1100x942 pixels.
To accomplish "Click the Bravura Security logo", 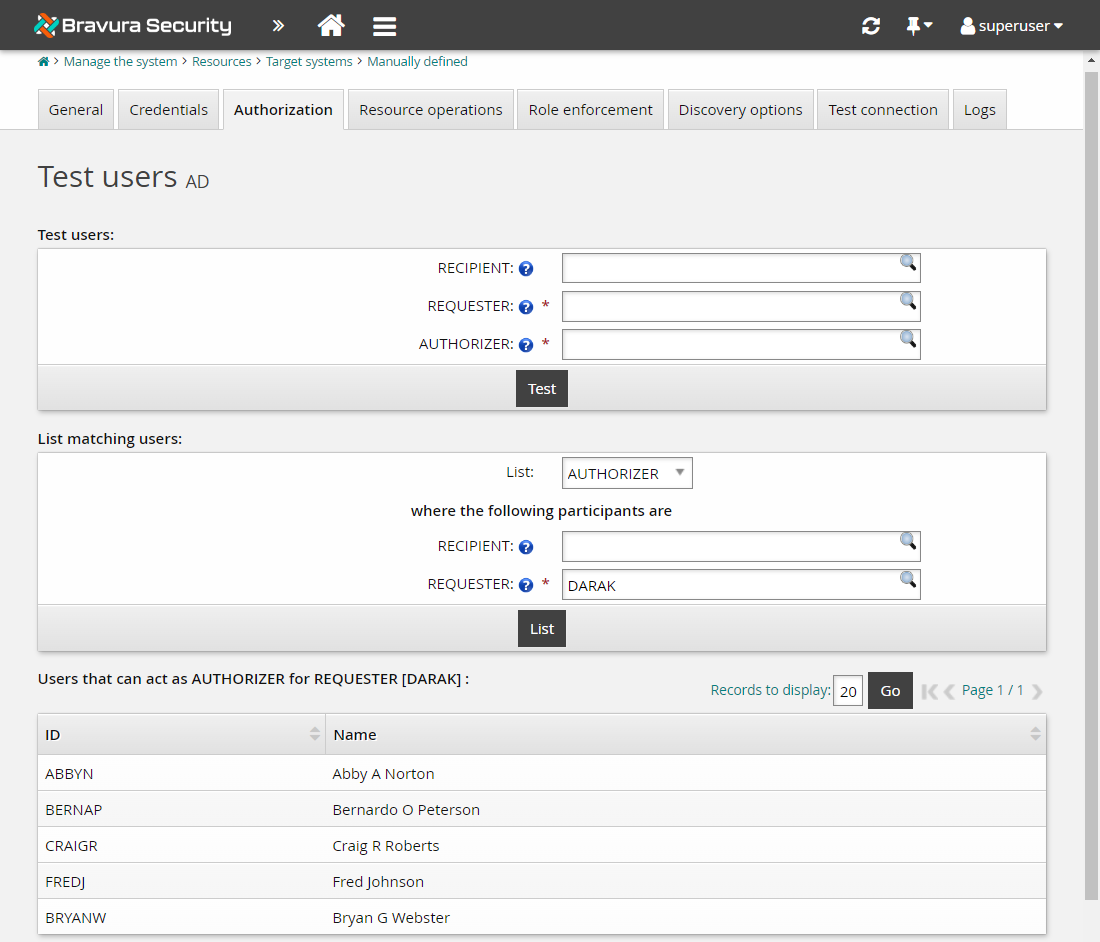I will point(132,25).
